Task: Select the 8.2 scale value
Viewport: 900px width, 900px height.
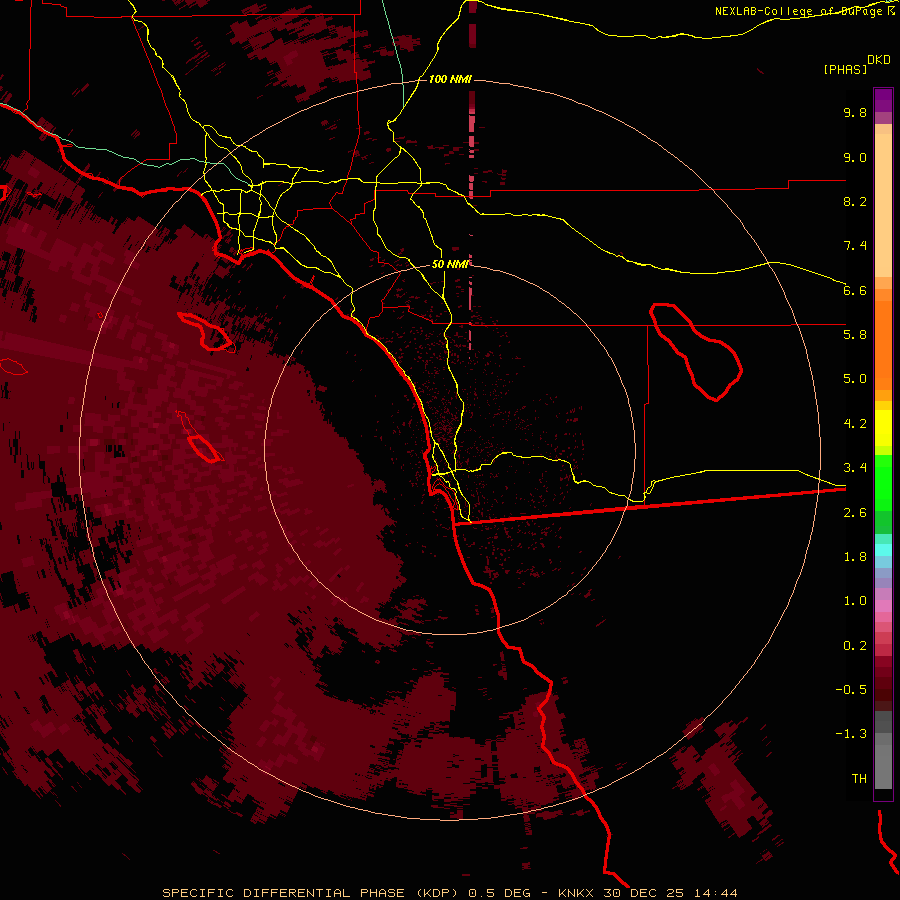Action: [x=855, y=201]
